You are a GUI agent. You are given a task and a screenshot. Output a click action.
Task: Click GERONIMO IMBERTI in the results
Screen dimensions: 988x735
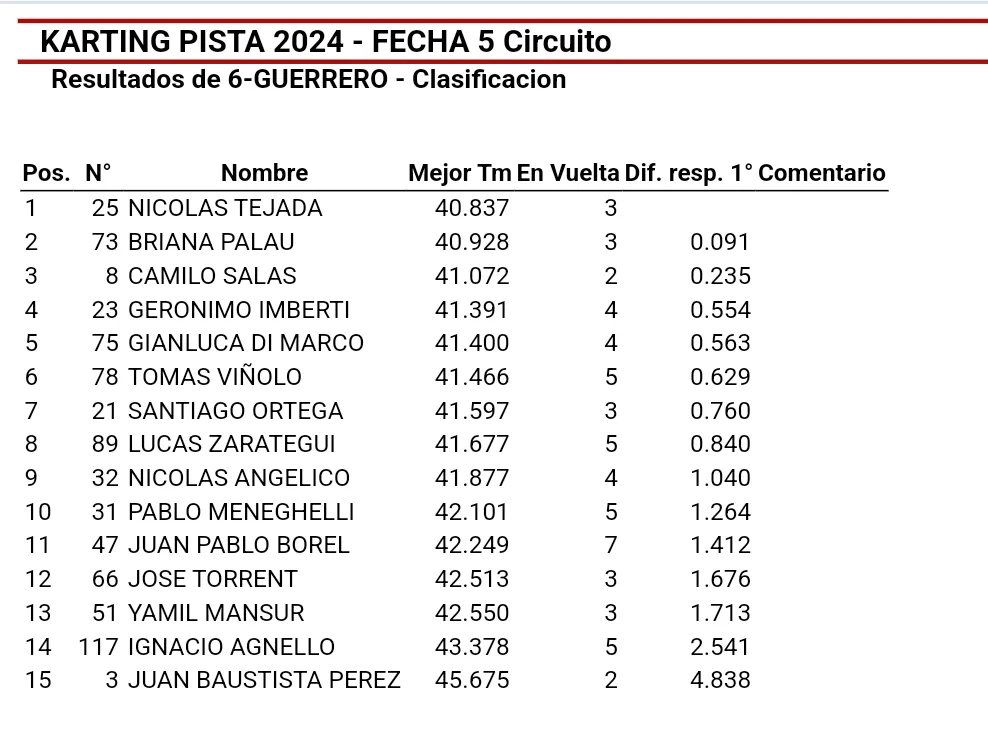point(238,310)
